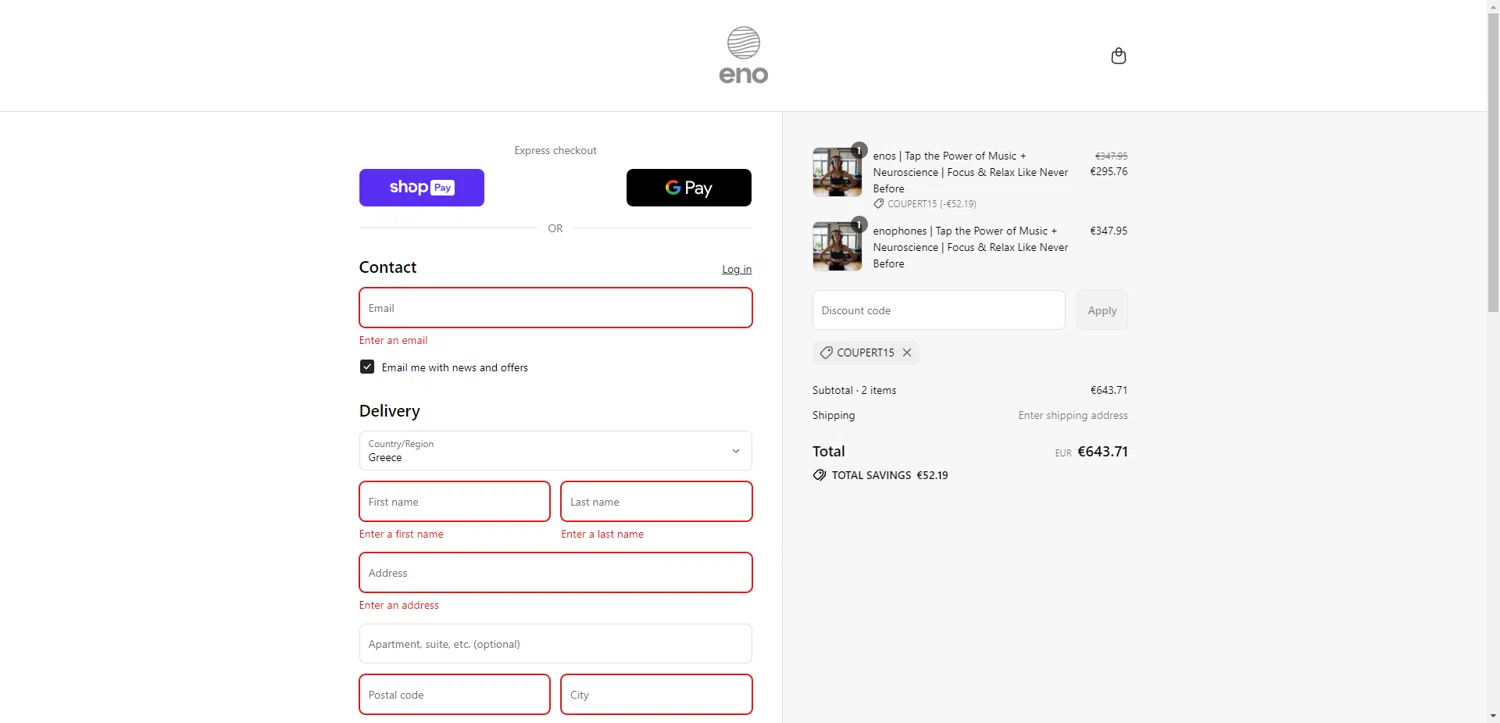Open the Log in link
This screenshot has height=723, width=1500.
coord(737,269)
